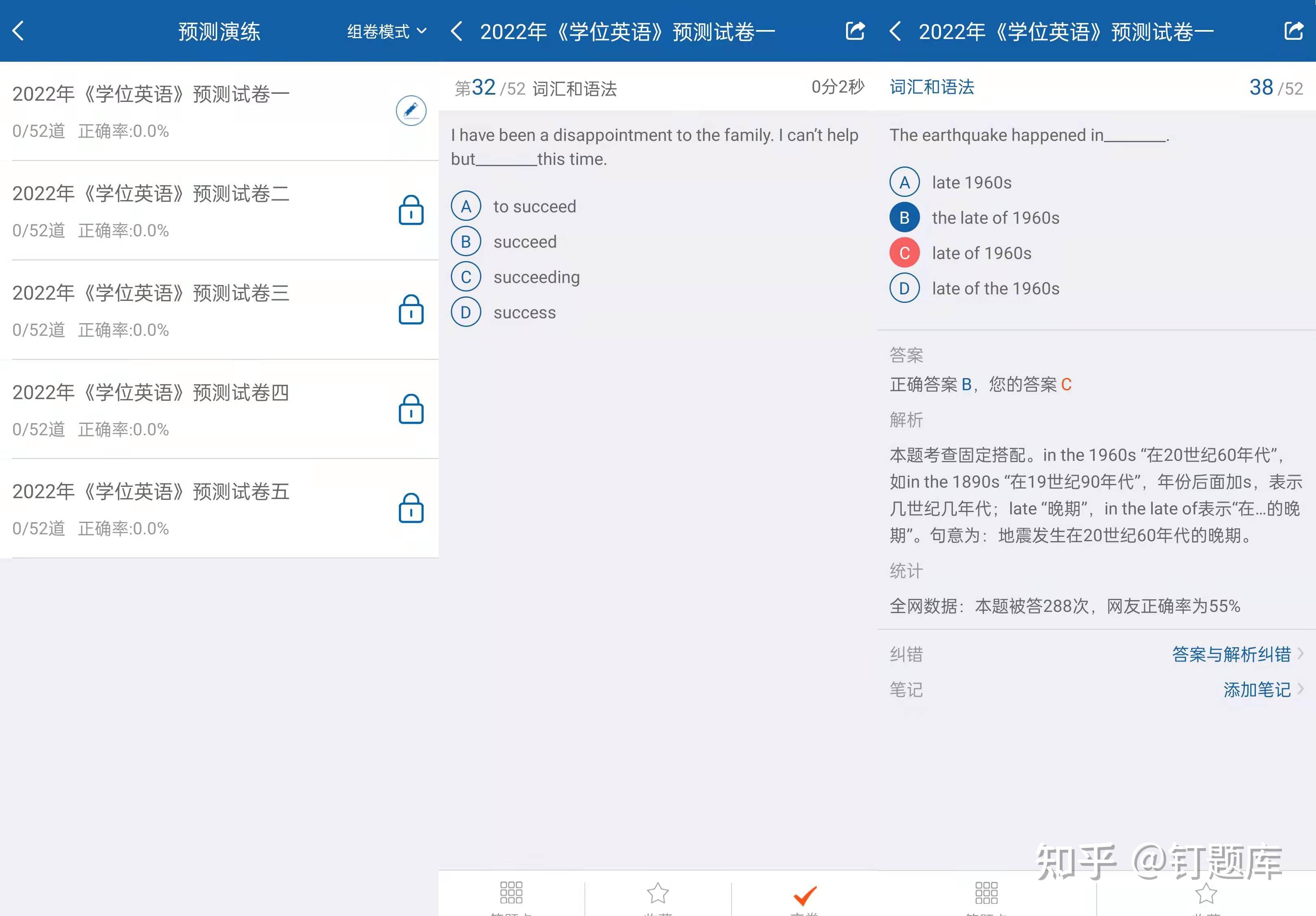Go back from 预测演练 using left arrow
Screen dimensions: 1316x916
click(x=18, y=31)
